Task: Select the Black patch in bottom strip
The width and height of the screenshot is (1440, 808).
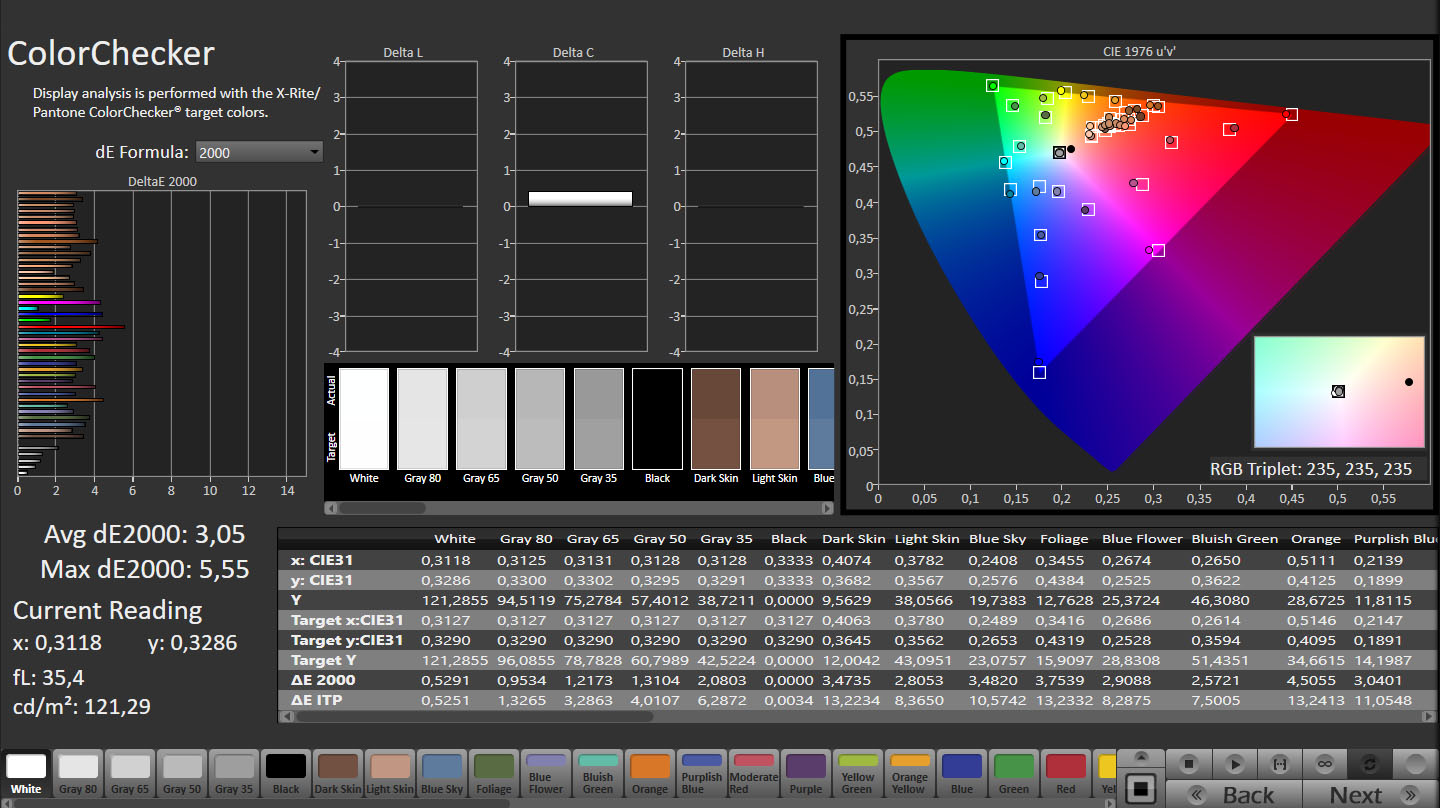Action: [x=286, y=774]
